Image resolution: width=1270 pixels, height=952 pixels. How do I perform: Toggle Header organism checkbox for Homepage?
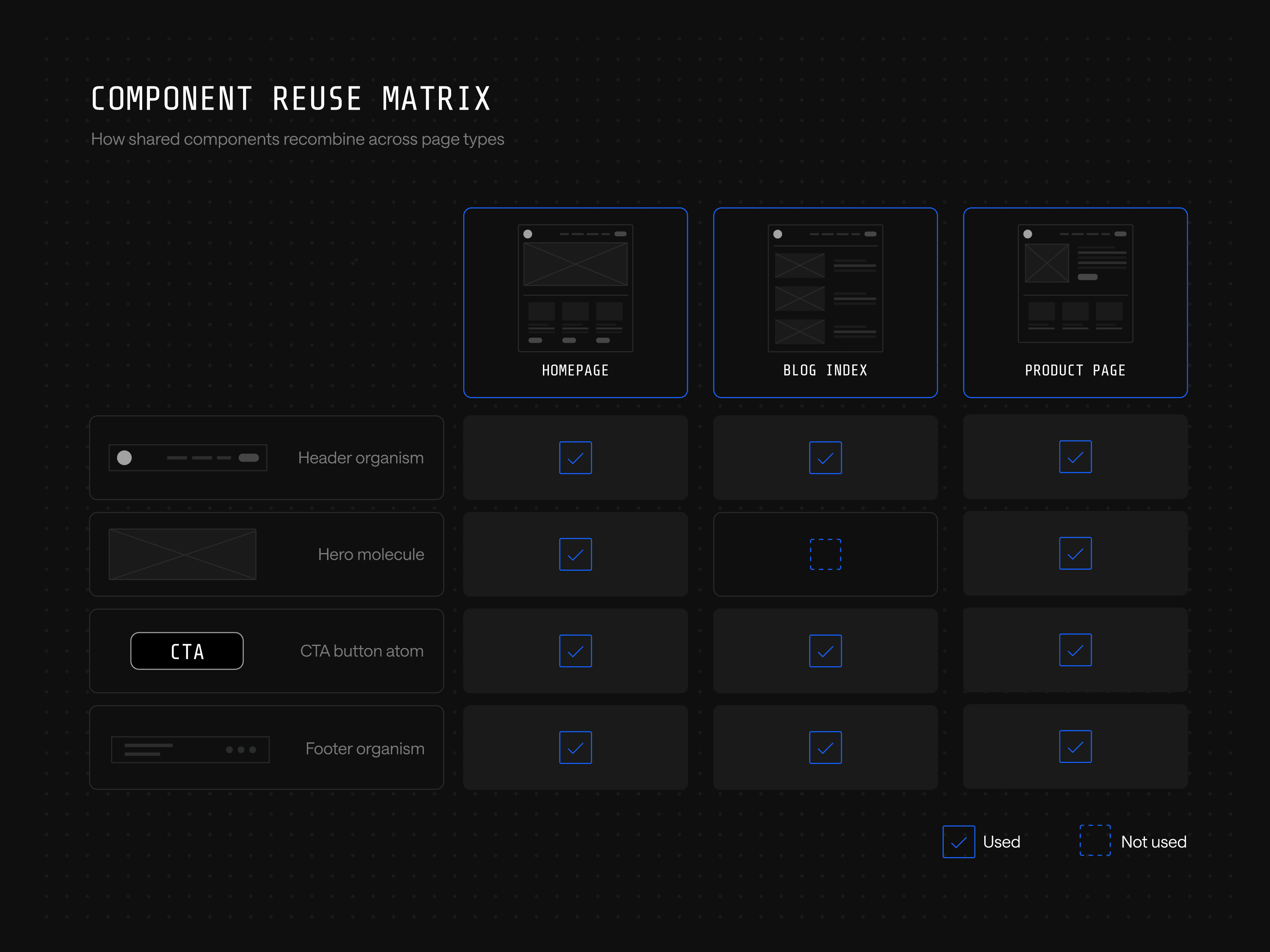[575, 457]
